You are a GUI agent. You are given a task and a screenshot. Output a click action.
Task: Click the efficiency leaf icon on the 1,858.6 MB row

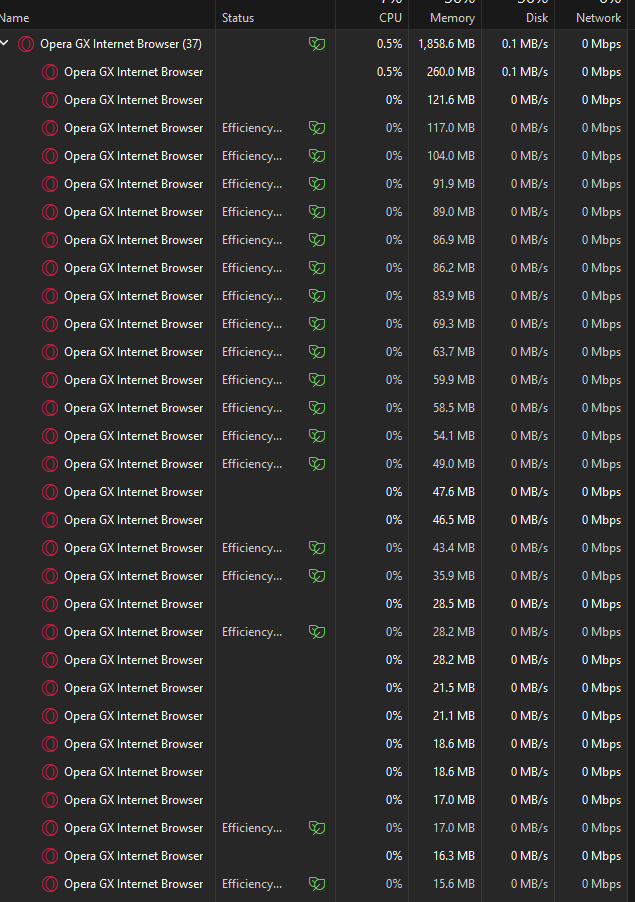(x=317, y=44)
